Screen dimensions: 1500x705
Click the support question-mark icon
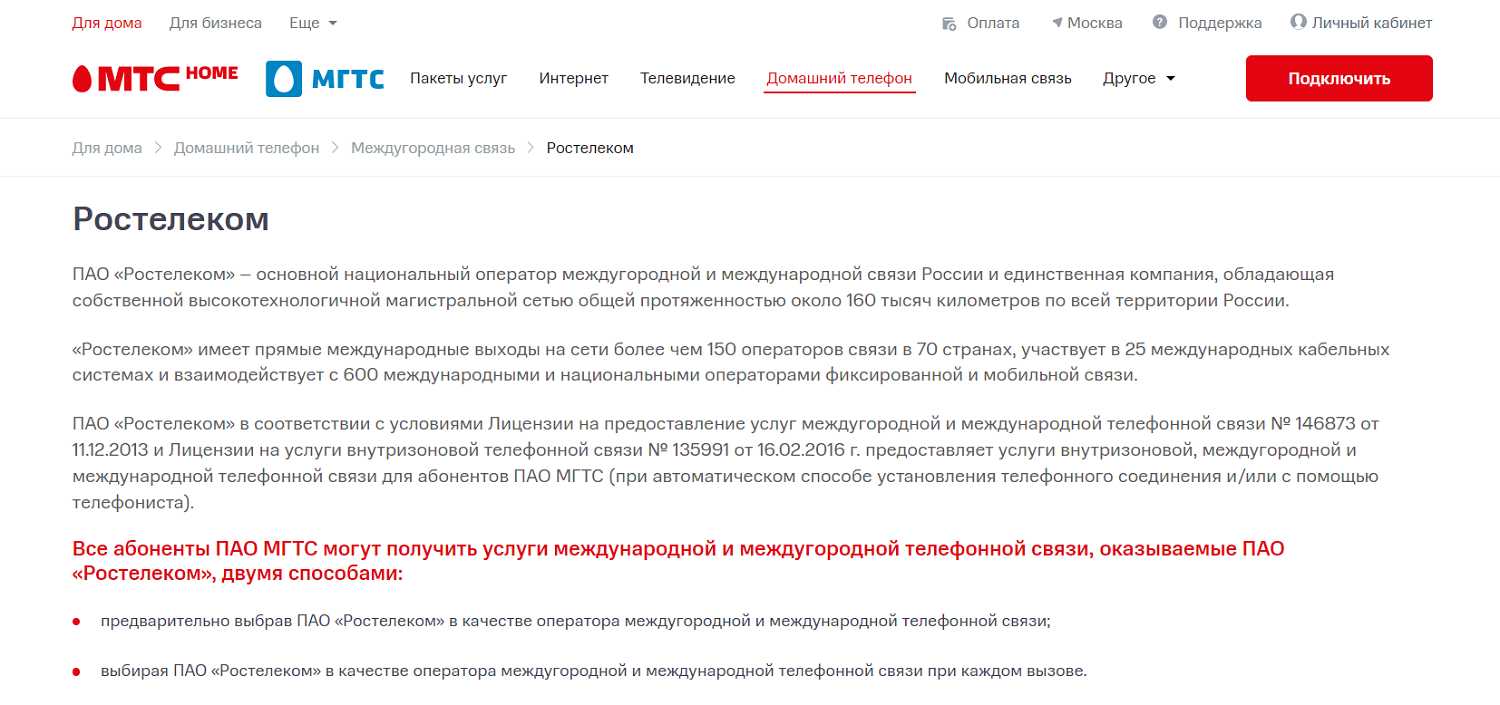pyautogui.click(x=1160, y=22)
